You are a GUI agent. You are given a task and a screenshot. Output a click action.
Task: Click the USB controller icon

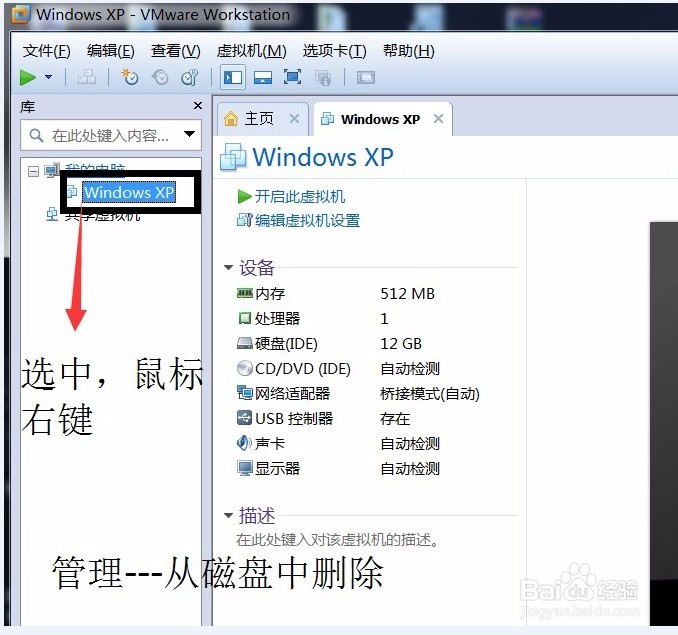click(245, 418)
